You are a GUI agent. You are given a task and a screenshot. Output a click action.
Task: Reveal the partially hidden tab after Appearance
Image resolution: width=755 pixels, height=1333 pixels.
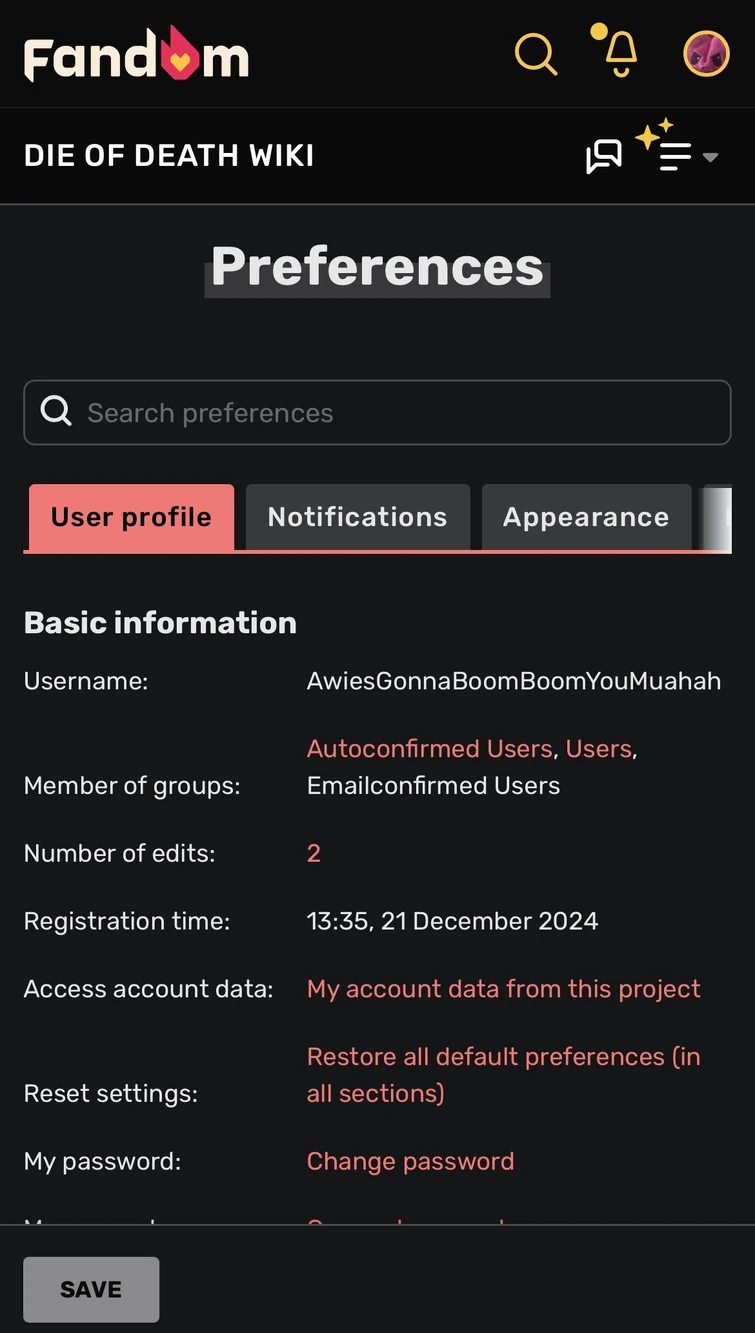tap(718, 517)
